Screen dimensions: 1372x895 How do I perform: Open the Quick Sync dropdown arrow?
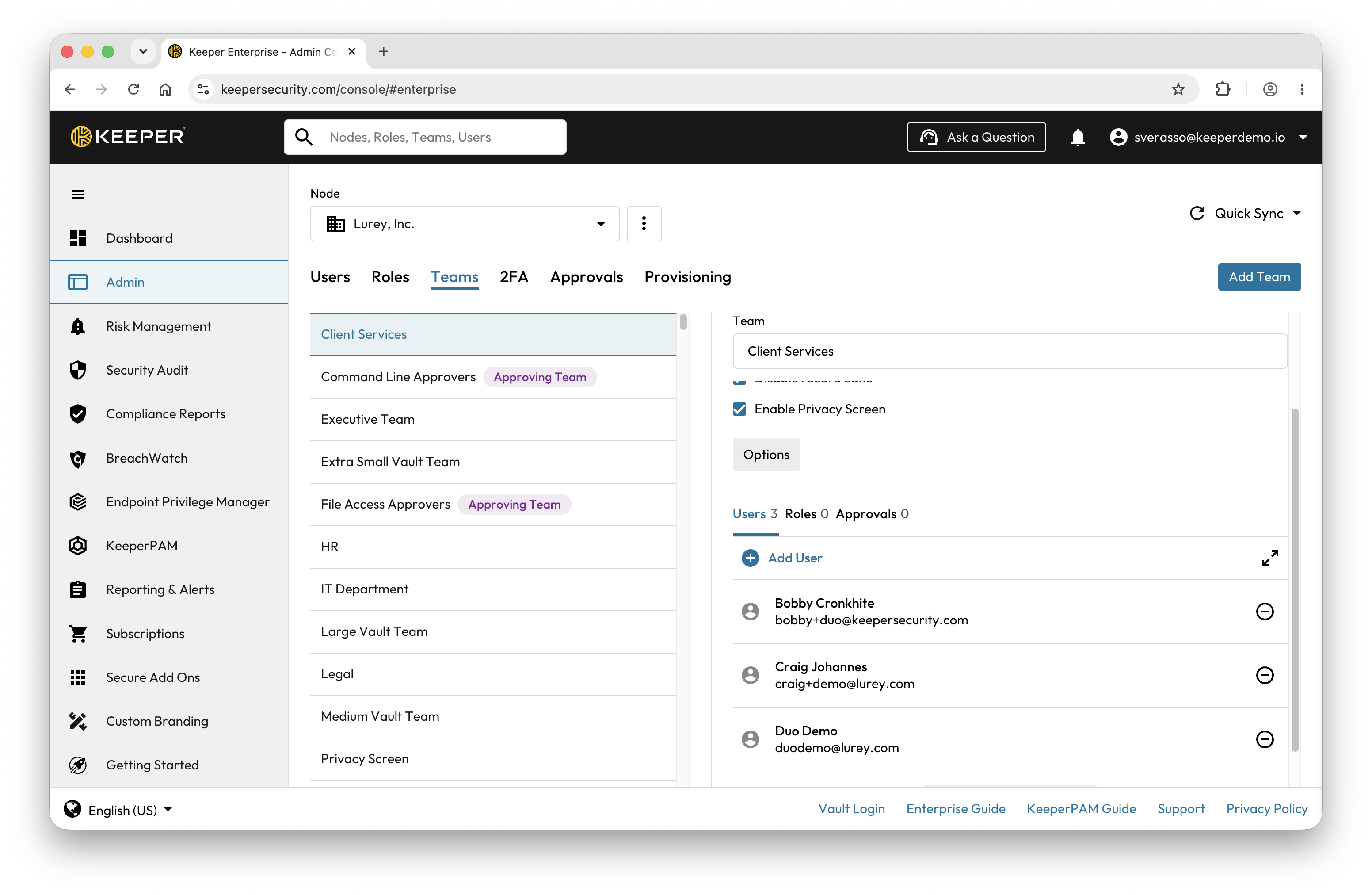pyautogui.click(x=1297, y=214)
